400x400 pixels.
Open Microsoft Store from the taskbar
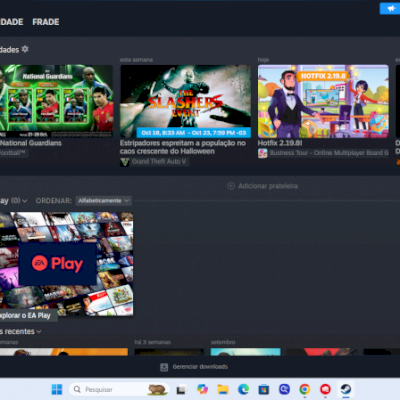click(264, 389)
